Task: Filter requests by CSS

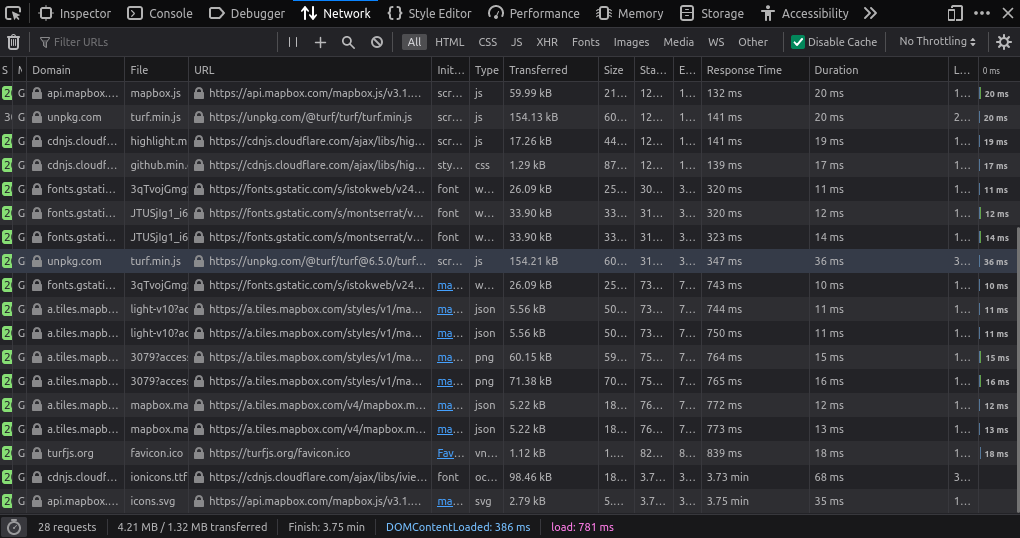Action: pos(487,42)
